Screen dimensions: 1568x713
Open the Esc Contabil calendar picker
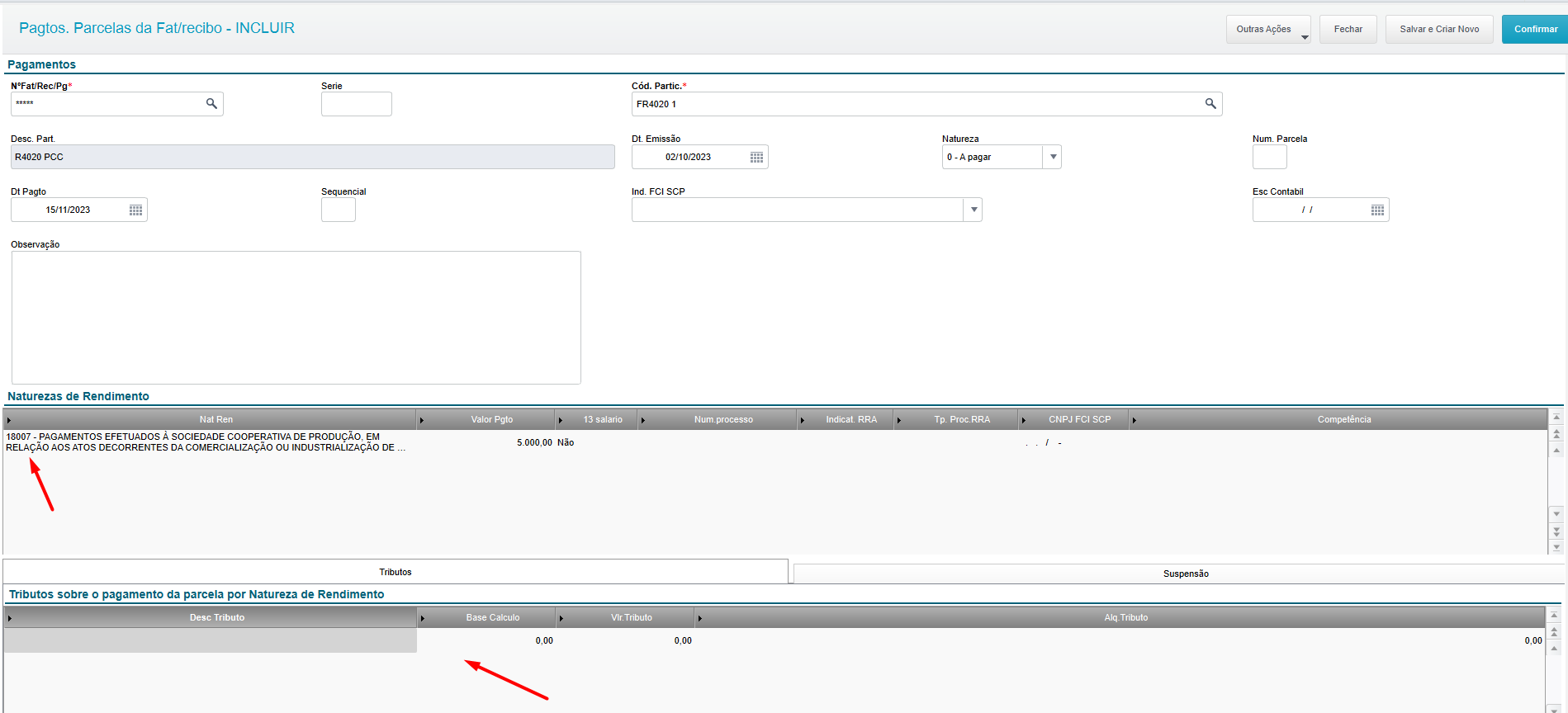[x=1377, y=210]
